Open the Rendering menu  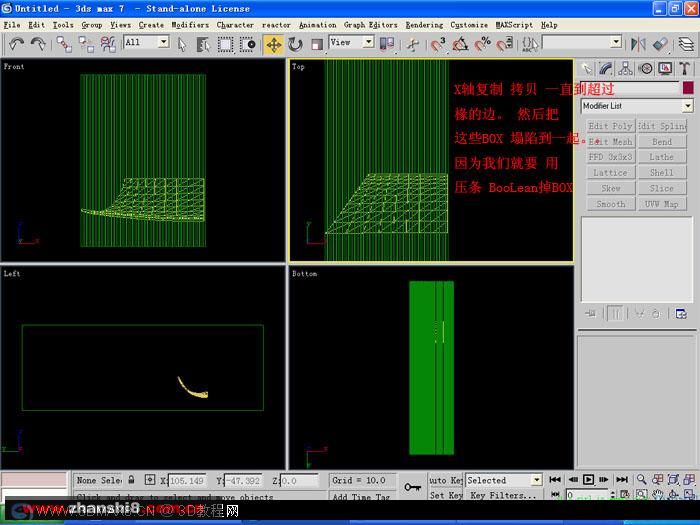(424, 25)
